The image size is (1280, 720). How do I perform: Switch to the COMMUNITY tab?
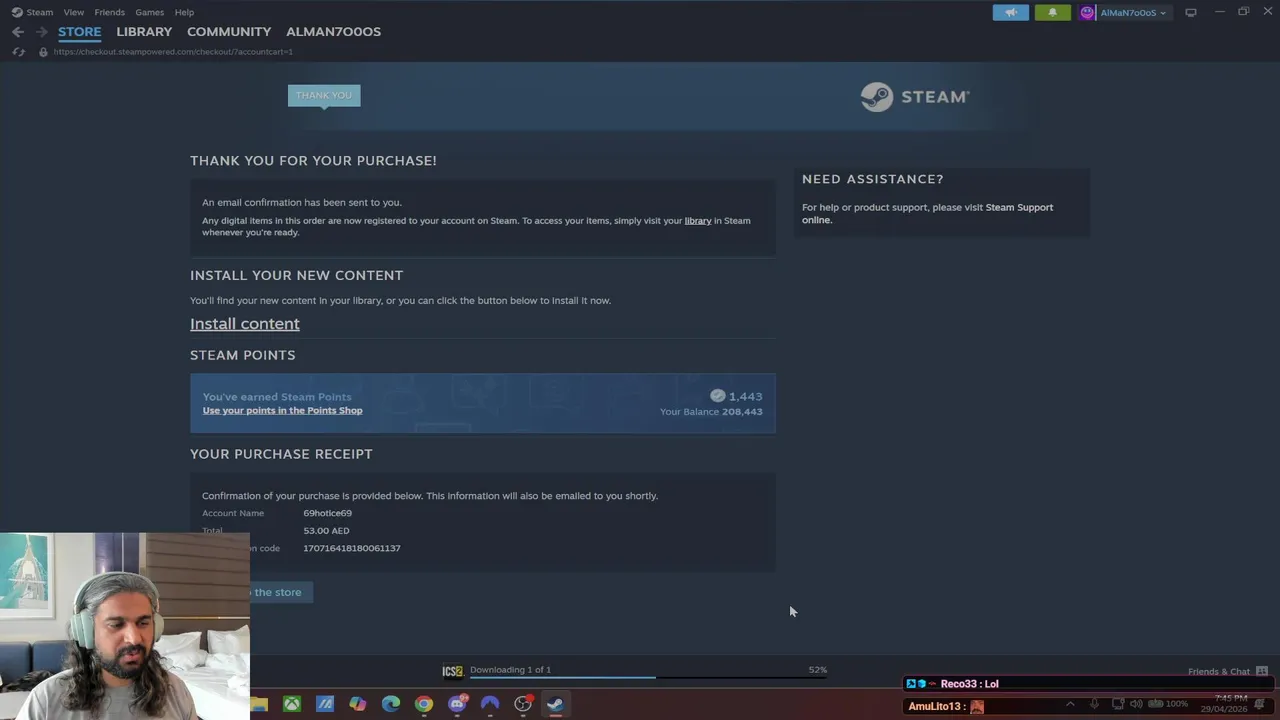pyautogui.click(x=229, y=32)
